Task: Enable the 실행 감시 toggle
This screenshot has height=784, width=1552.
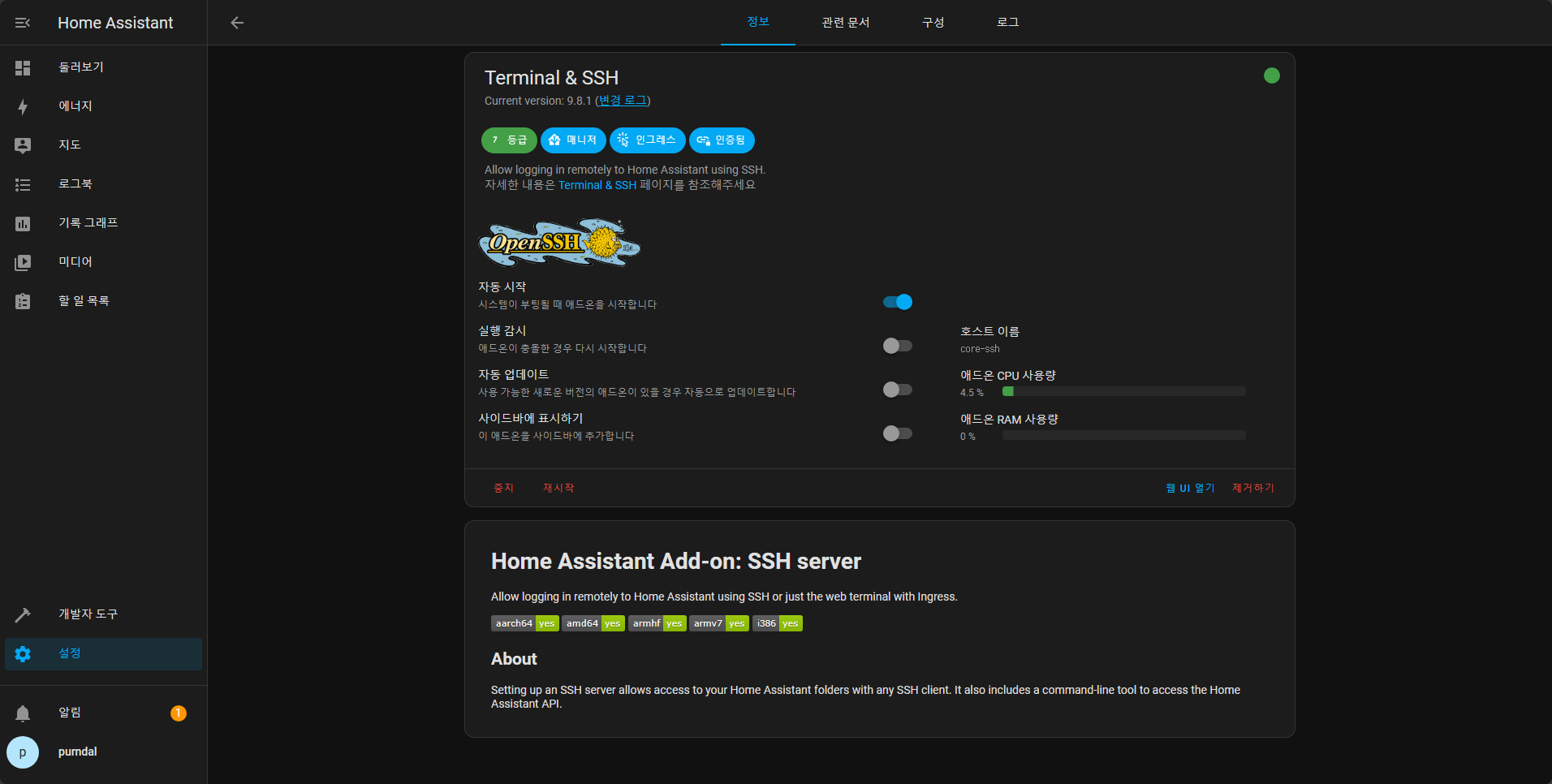Action: click(x=898, y=346)
